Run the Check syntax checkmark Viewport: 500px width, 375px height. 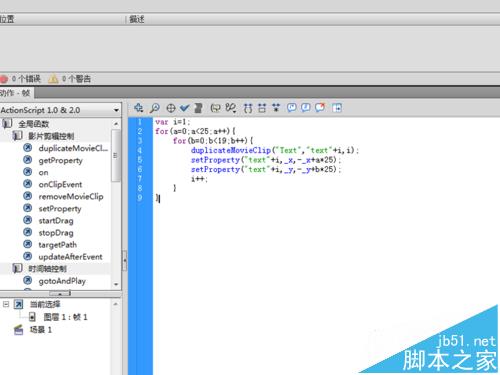[x=184, y=108]
